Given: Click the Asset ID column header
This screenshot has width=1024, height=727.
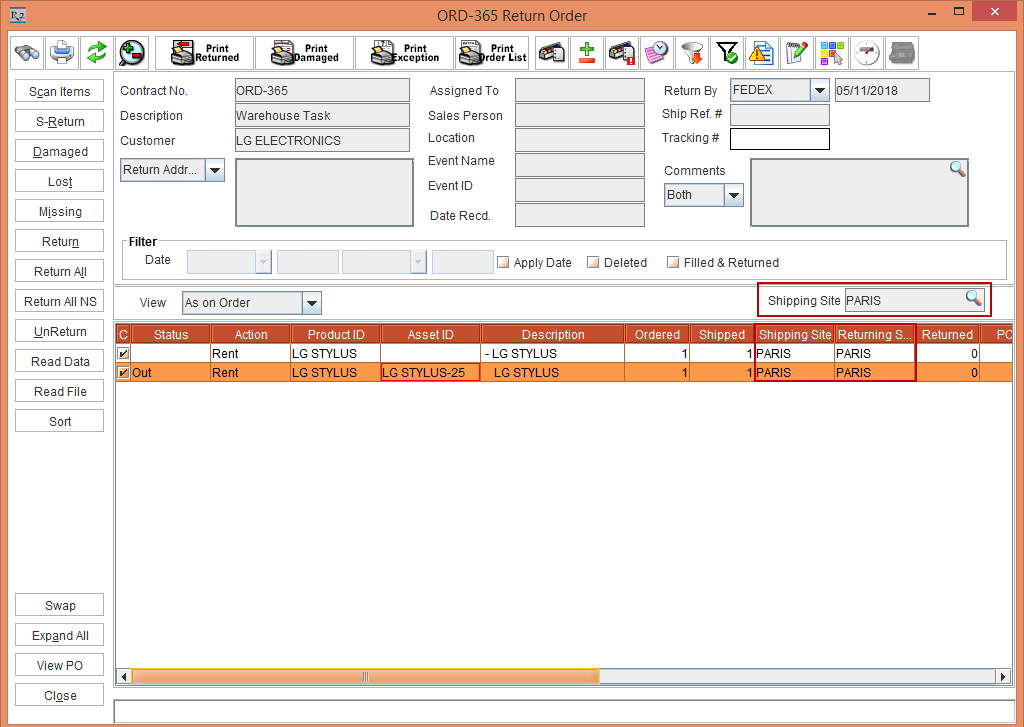Looking at the screenshot, I should [x=430, y=334].
